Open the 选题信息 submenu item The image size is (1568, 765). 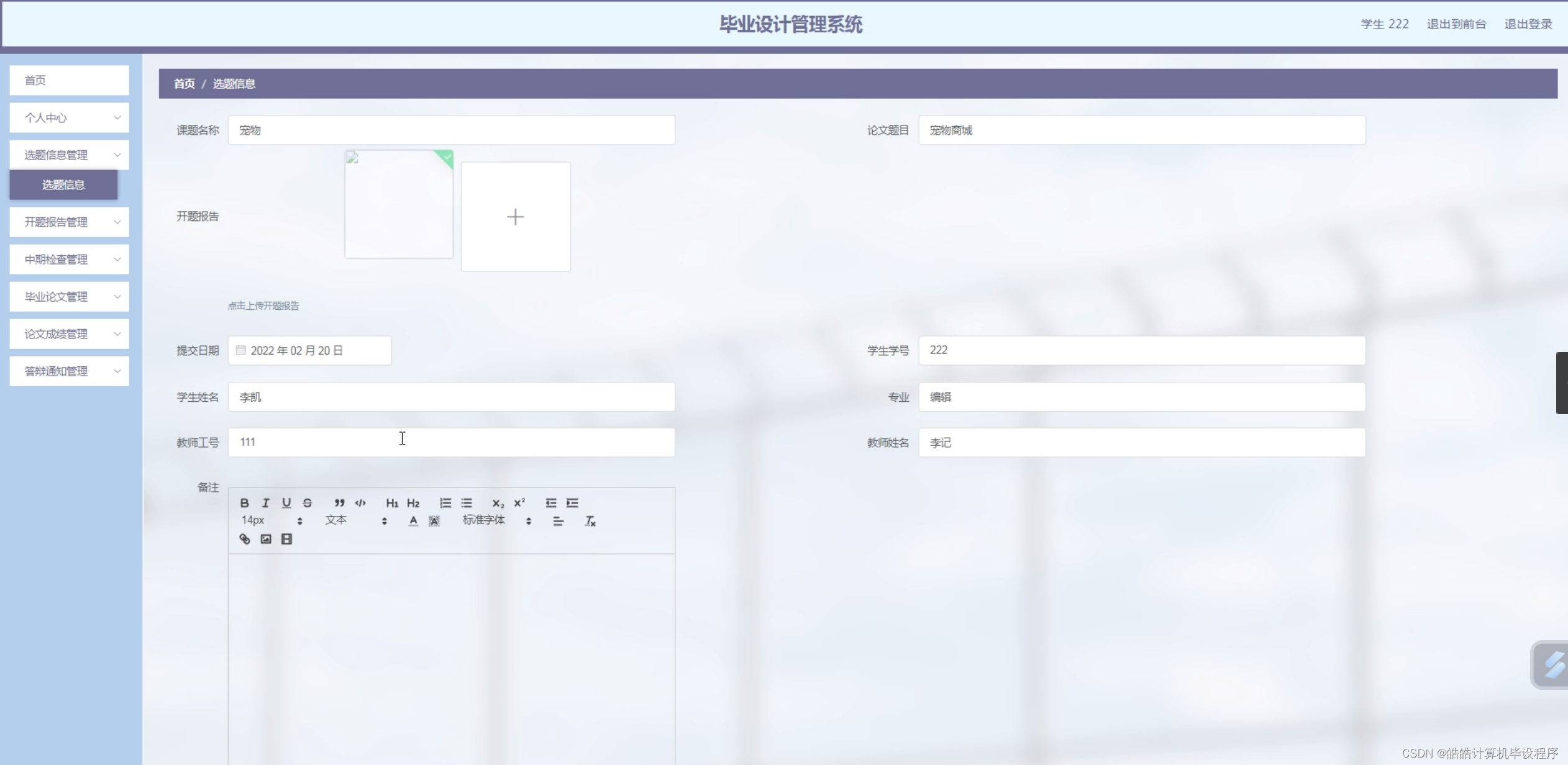63,185
